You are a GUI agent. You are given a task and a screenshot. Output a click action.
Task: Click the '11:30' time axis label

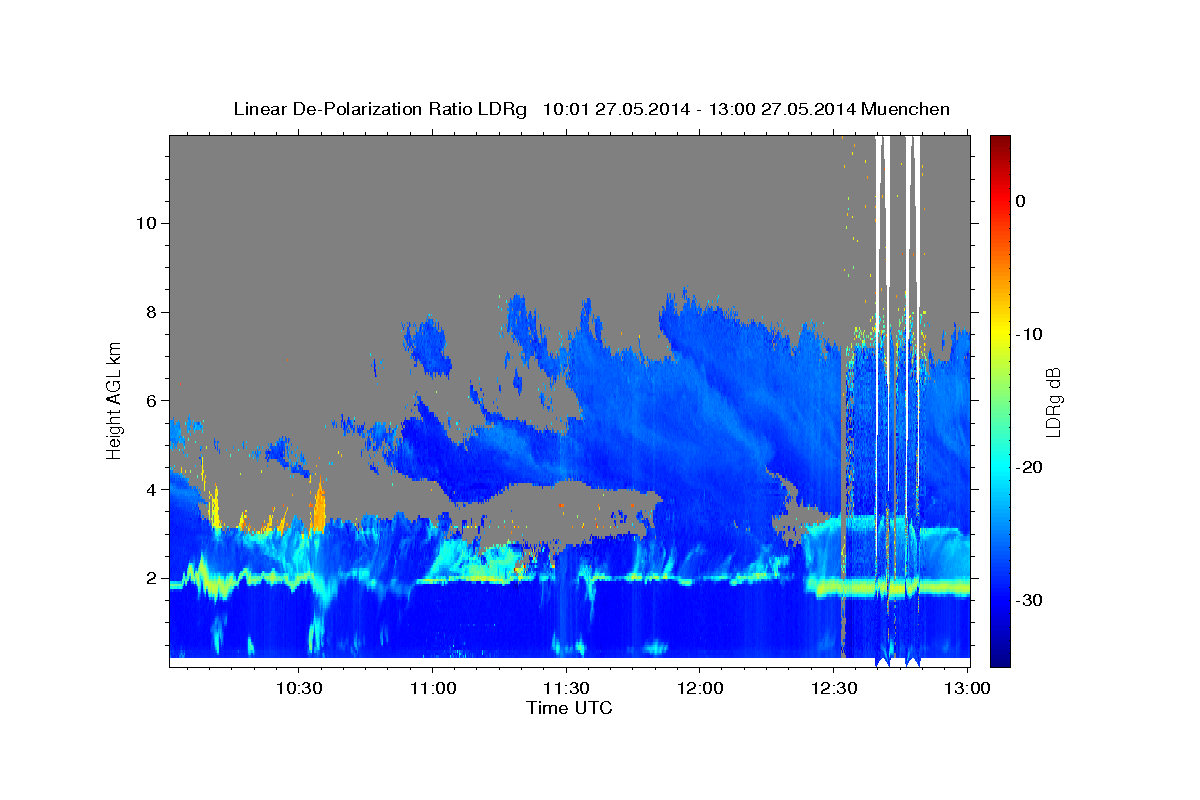567,688
